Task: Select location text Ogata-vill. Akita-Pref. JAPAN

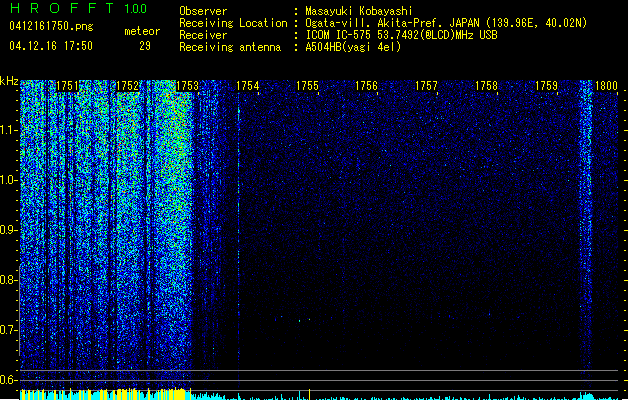Action: coord(392,23)
